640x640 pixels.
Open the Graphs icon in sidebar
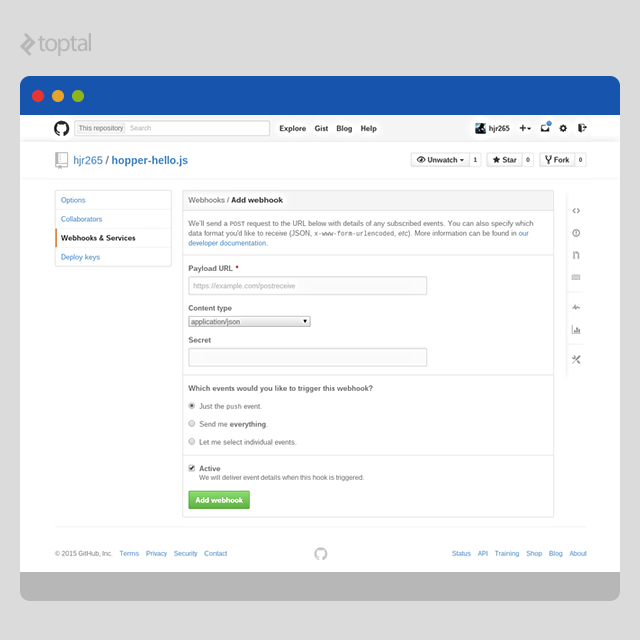pyautogui.click(x=576, y=329)
